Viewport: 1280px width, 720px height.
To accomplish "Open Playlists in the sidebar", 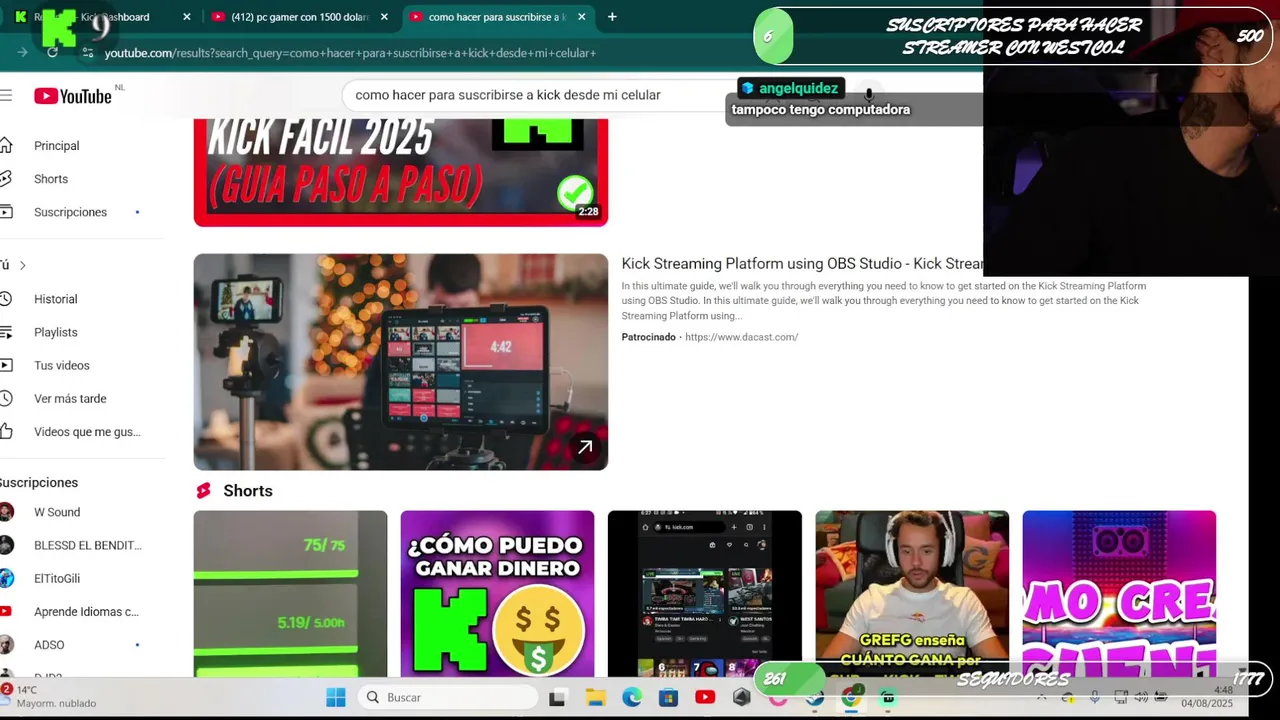I will (x=55, y=332).
